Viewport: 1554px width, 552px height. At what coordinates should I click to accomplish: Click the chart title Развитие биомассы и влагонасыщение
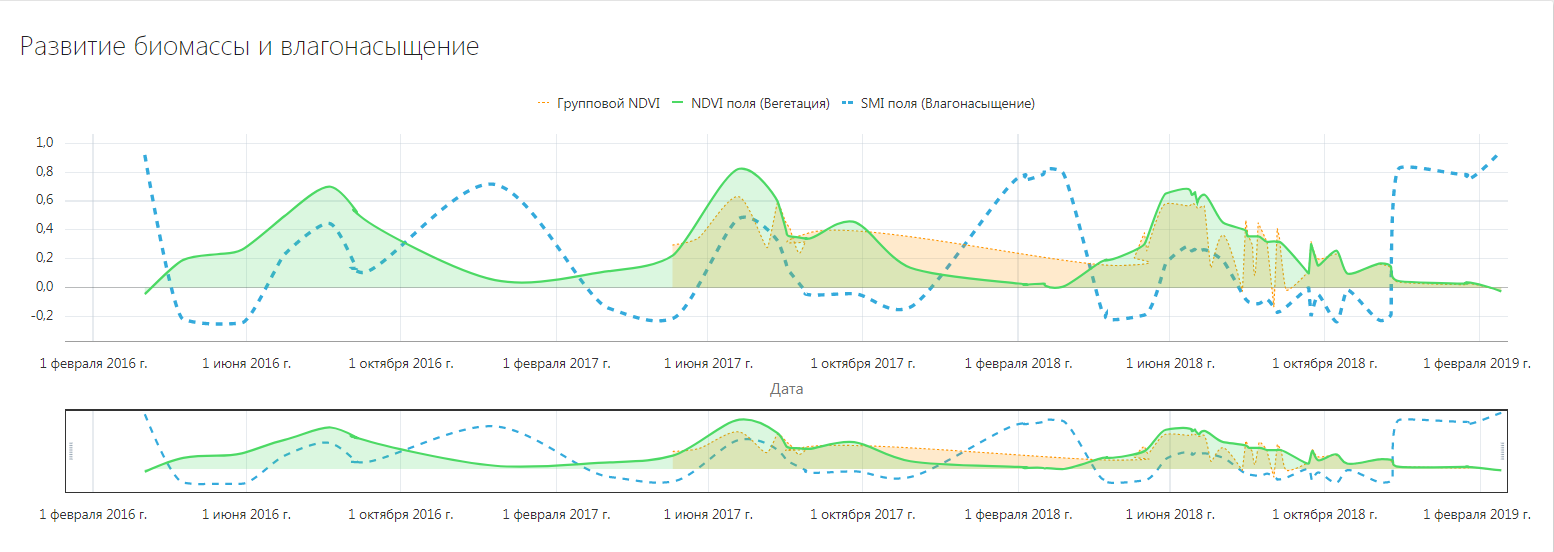[249, 47]
